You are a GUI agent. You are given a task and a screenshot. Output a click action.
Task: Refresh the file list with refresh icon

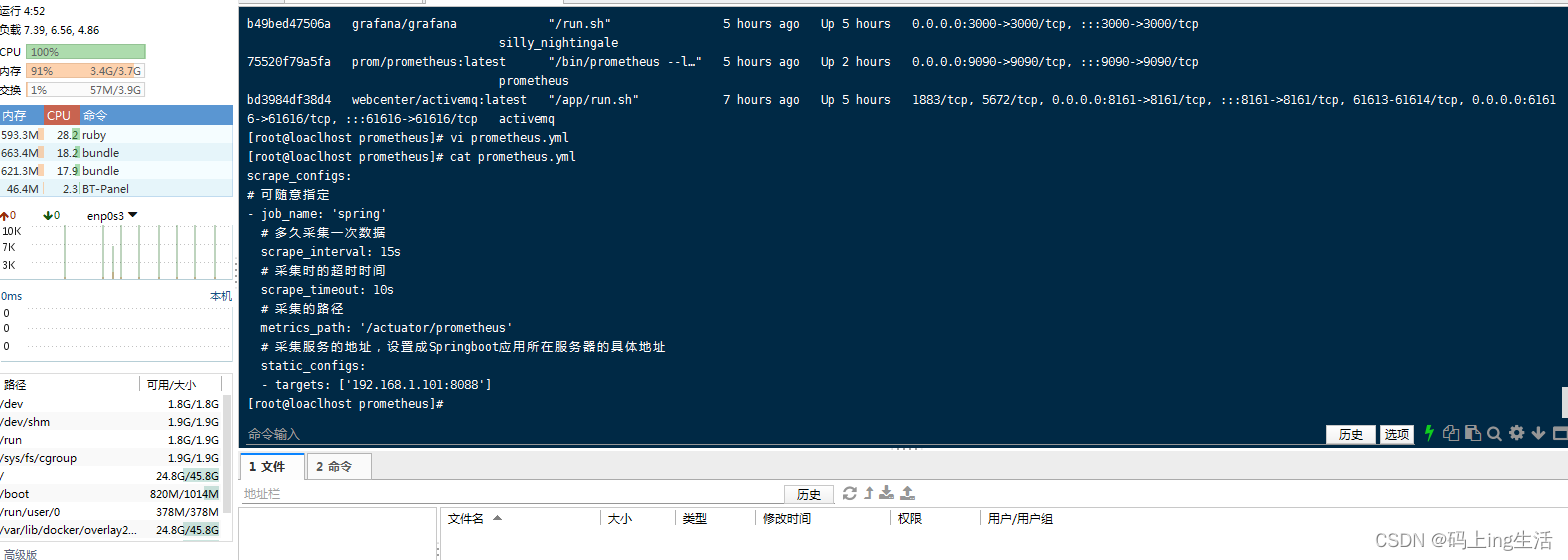pyautogui.click(x=850, y=493)
